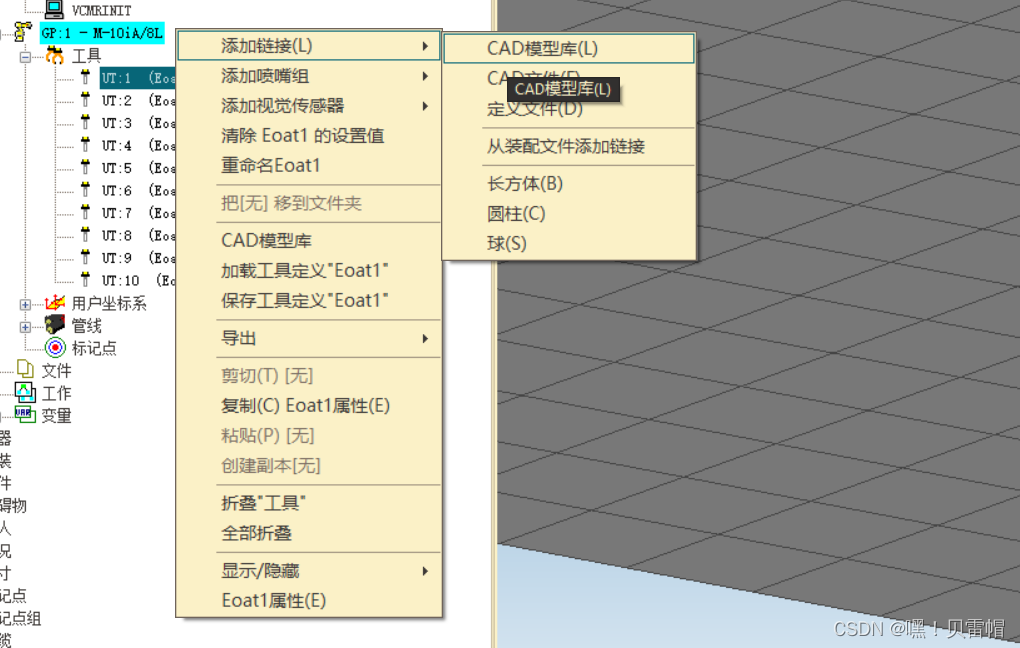Click the 文件 files icon
This screenshot has width=1020, height=648.
point(25,370)
